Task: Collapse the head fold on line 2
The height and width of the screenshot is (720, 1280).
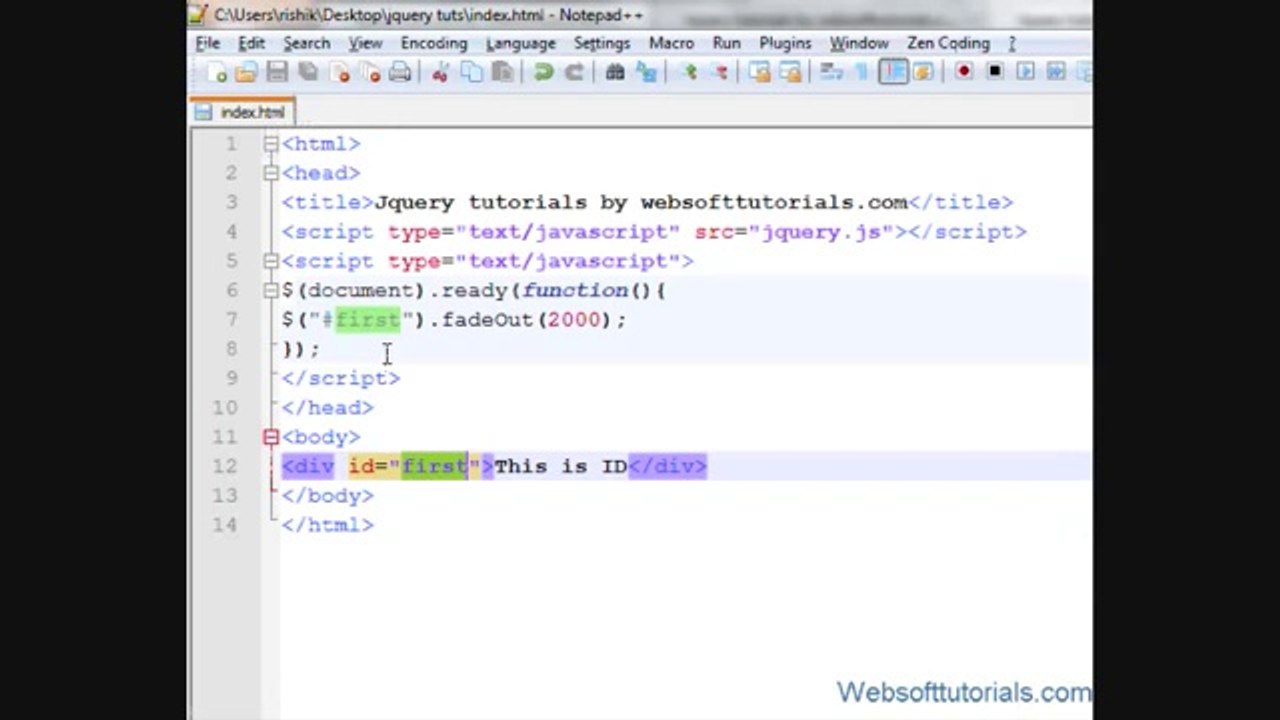Action: (x=271, y=173)
